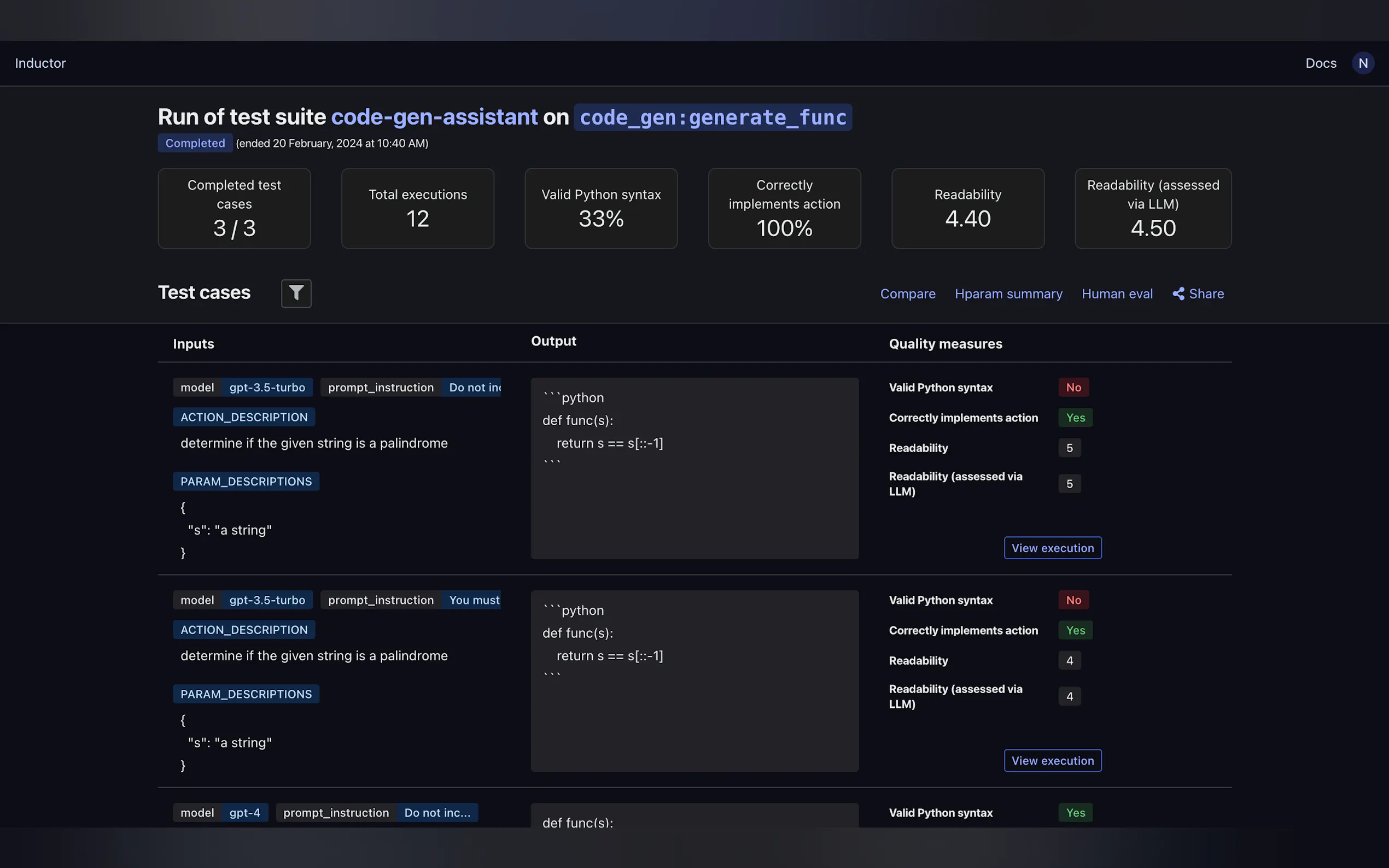Open the N user avatar
The height and width of the screenshot is (868, 1389).
click(x=1363, y=63)
